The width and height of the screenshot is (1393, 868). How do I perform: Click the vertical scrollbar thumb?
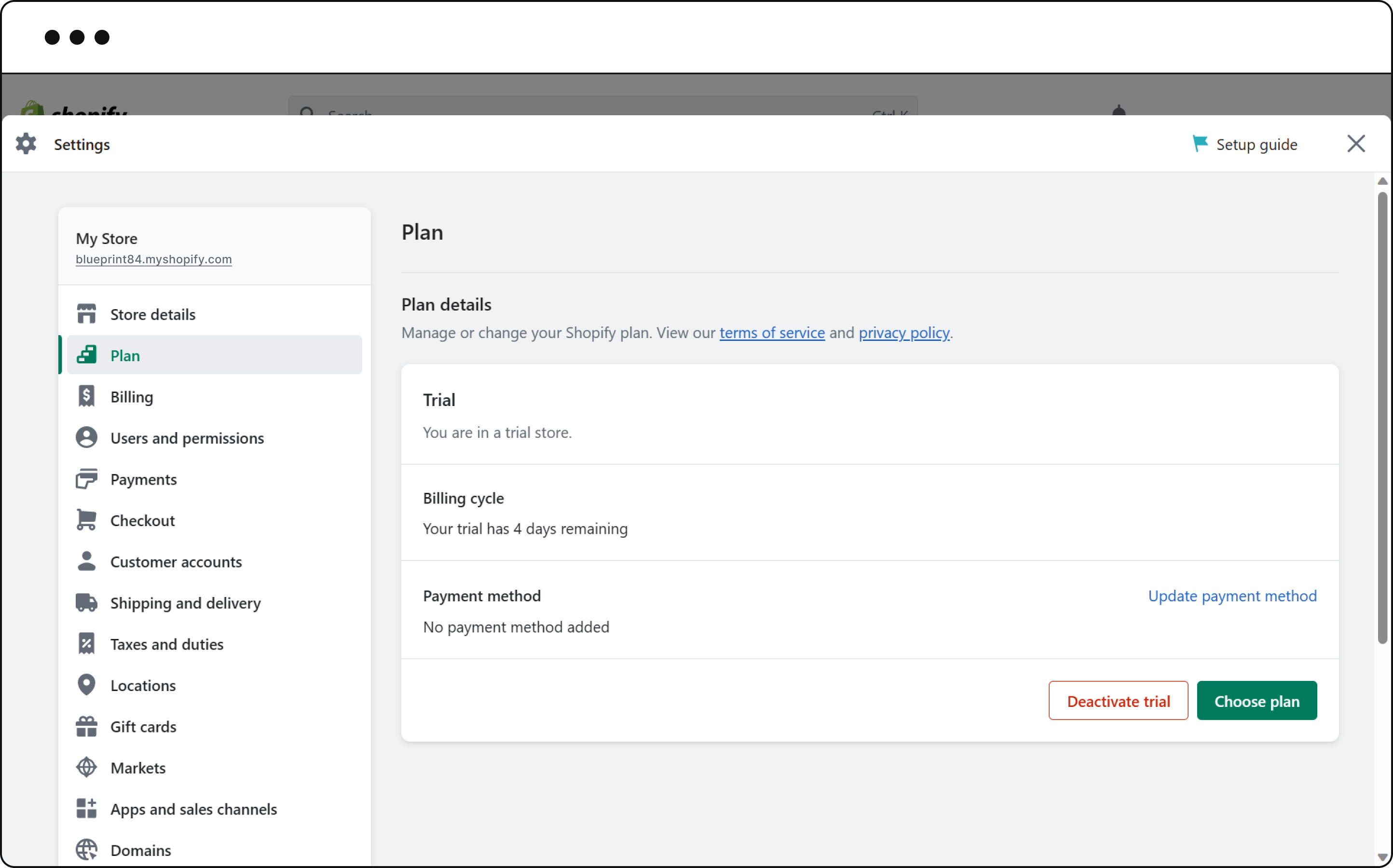[x=1383, y=418]
